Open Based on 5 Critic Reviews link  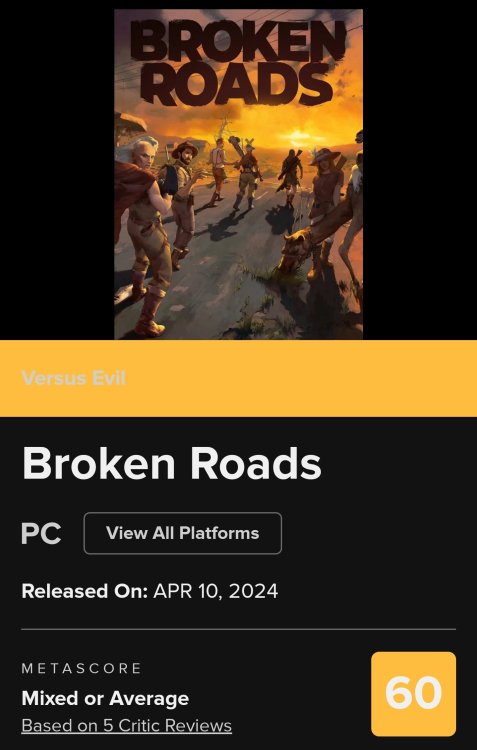click(x=127, y=726)
